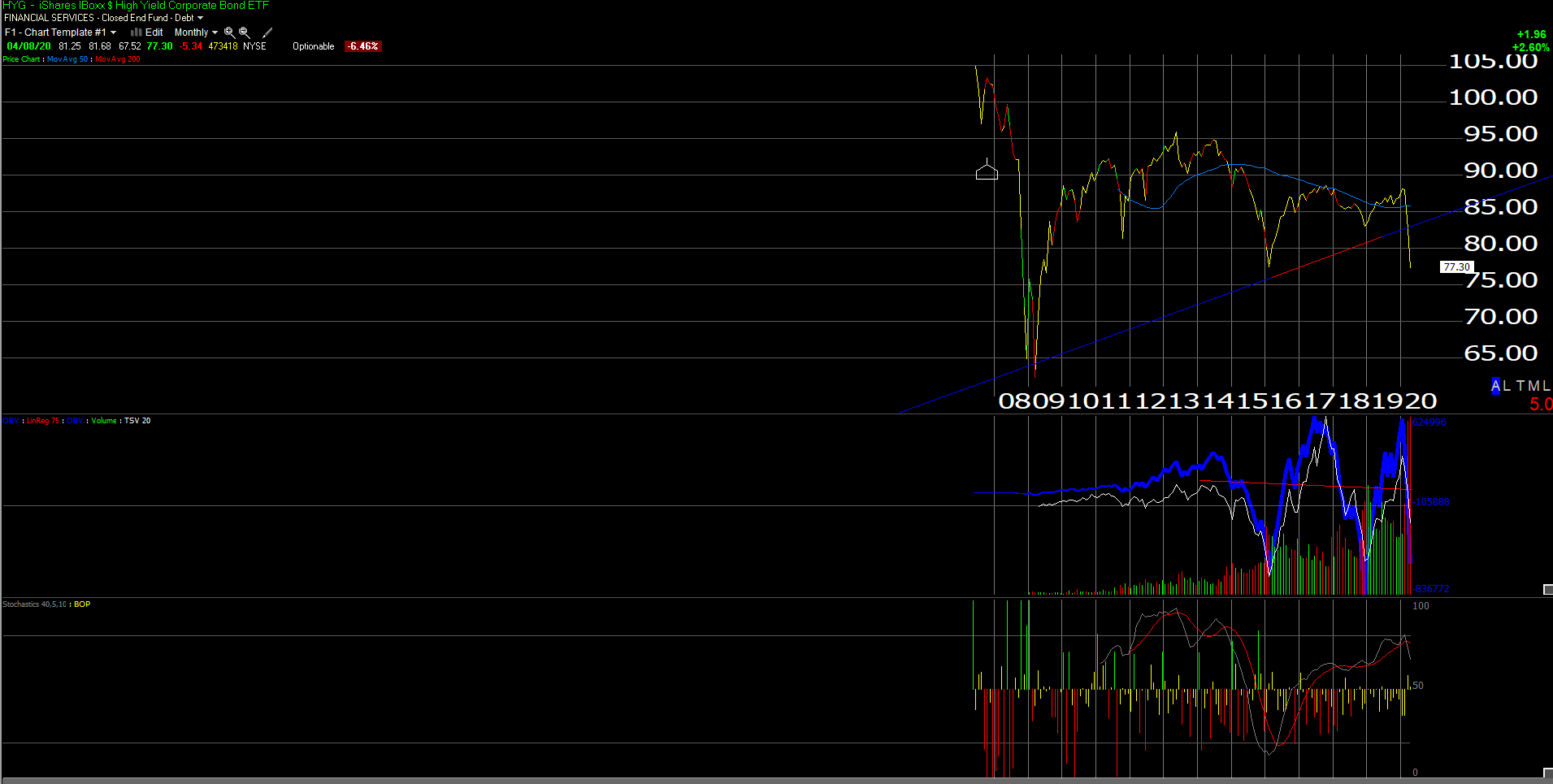Click the +2.60% percent value at the top right
Viewport: 1553px width, 784px height.
point(1530,47)
